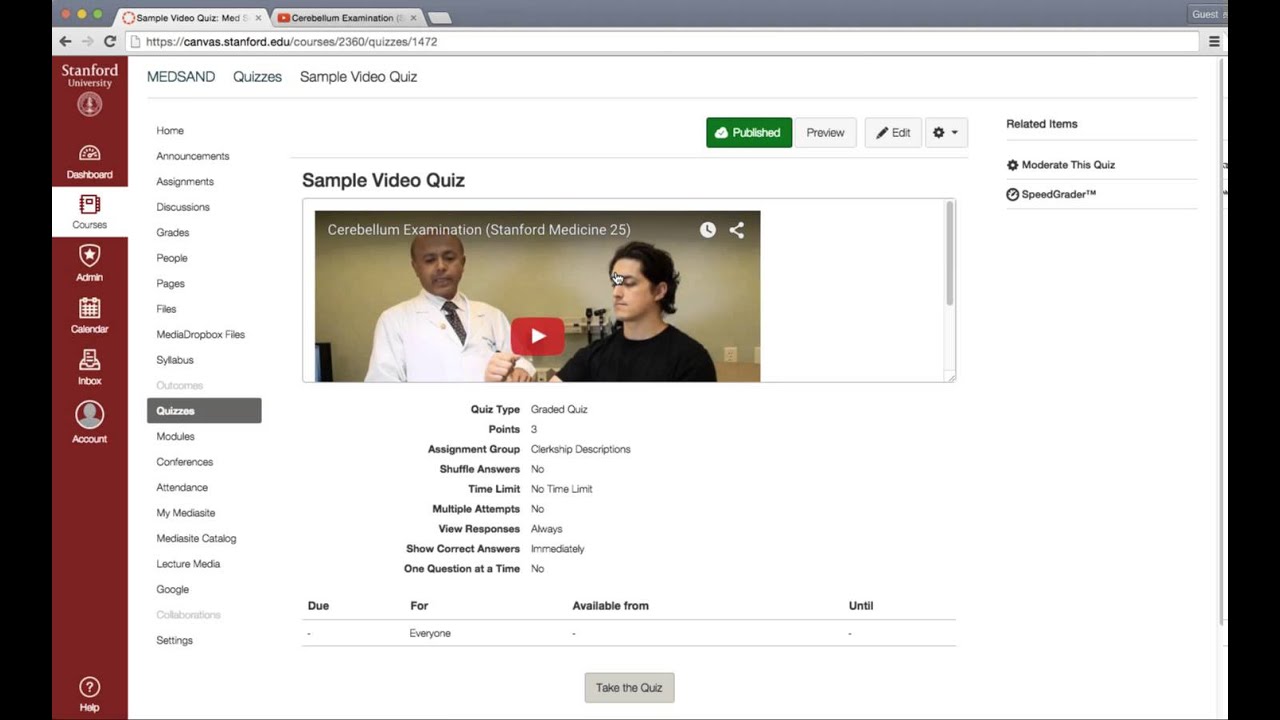Open Announcements in the course menu
Screen dimensions: 1280x720
click(193, 156)
